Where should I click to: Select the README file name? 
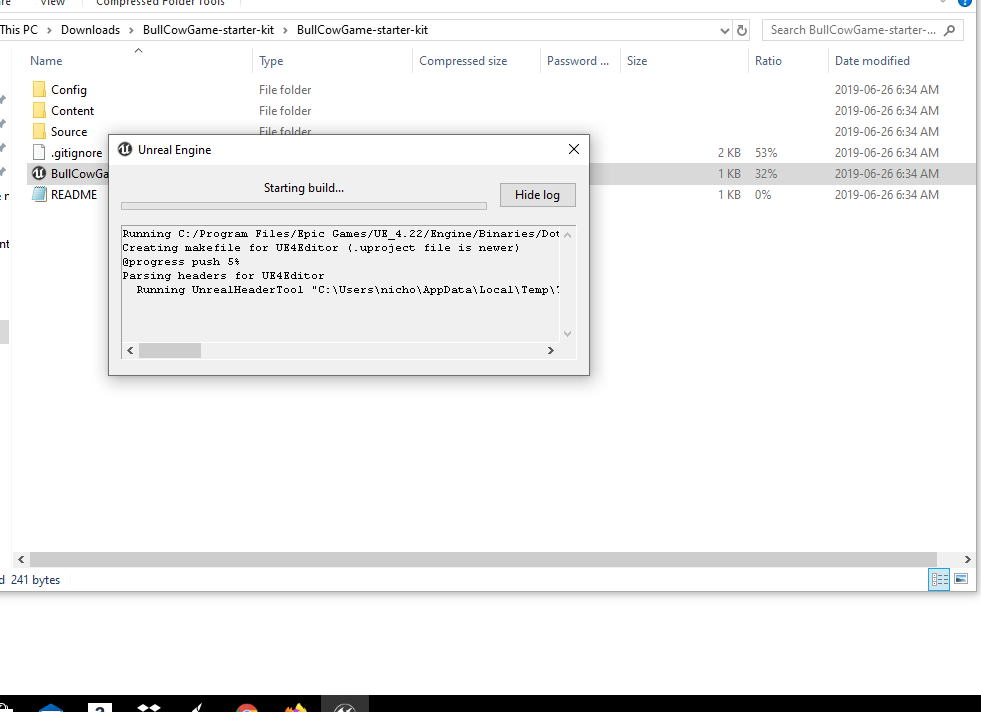[74, 195]
